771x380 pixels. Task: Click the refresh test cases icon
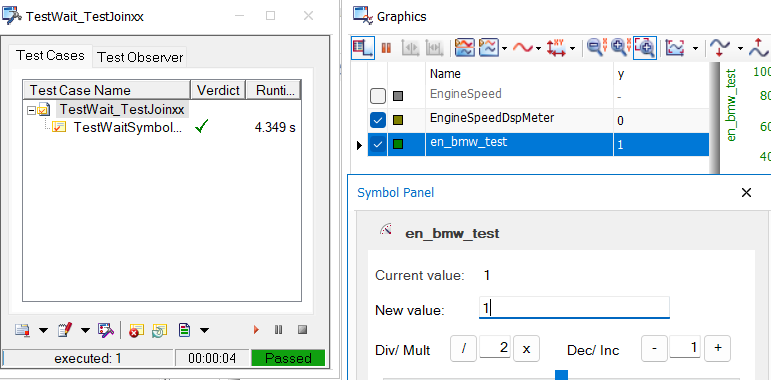(160, 330)
